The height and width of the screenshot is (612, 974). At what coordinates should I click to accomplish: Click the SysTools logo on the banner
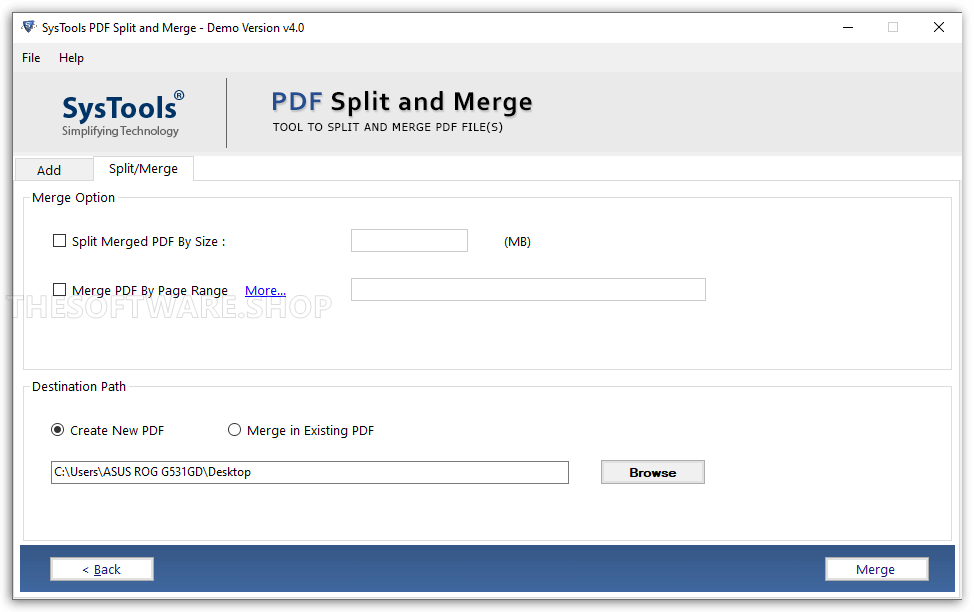click(x=121, y=112)
